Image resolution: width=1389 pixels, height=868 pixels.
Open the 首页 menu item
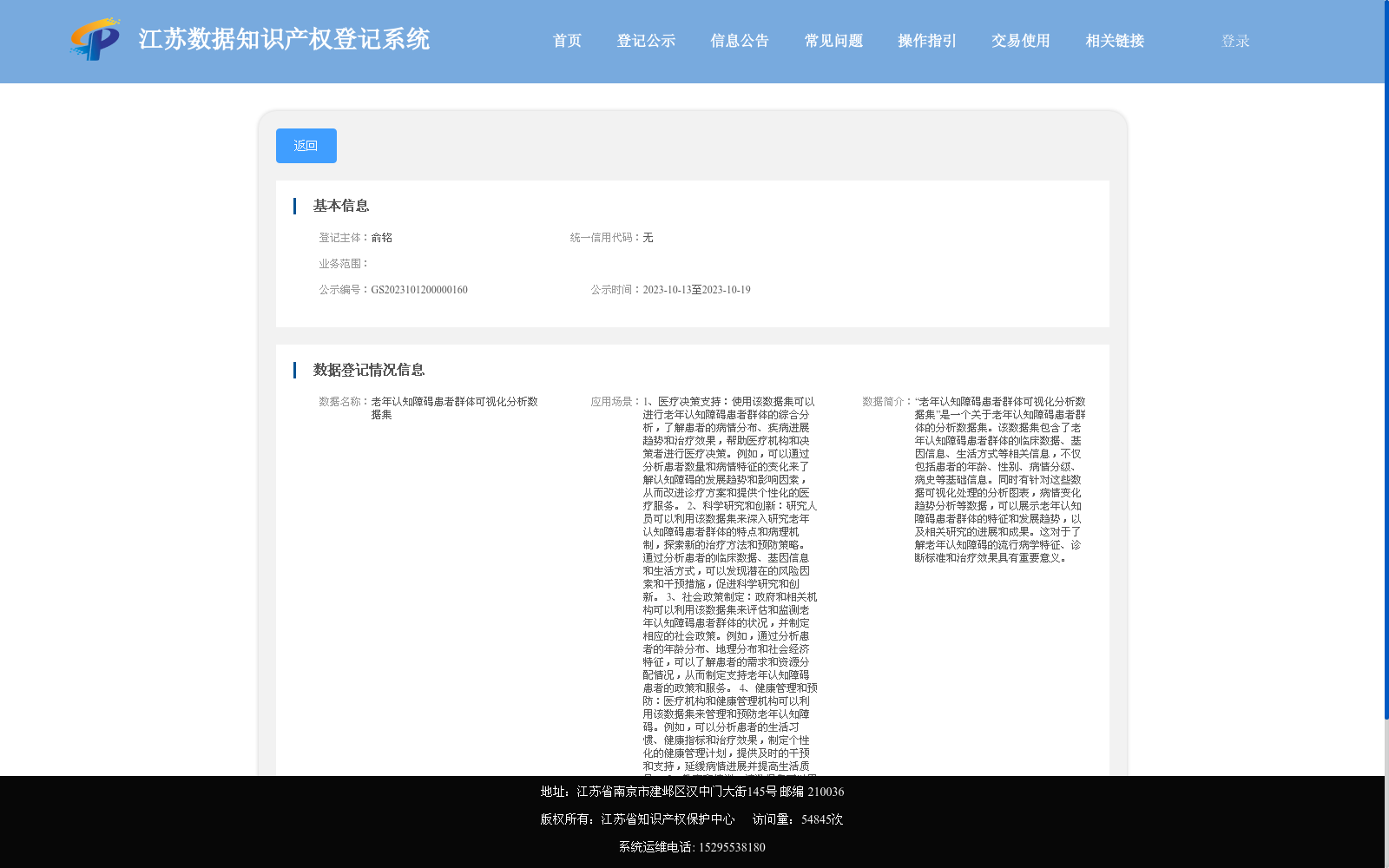click(x=567, y=41)
